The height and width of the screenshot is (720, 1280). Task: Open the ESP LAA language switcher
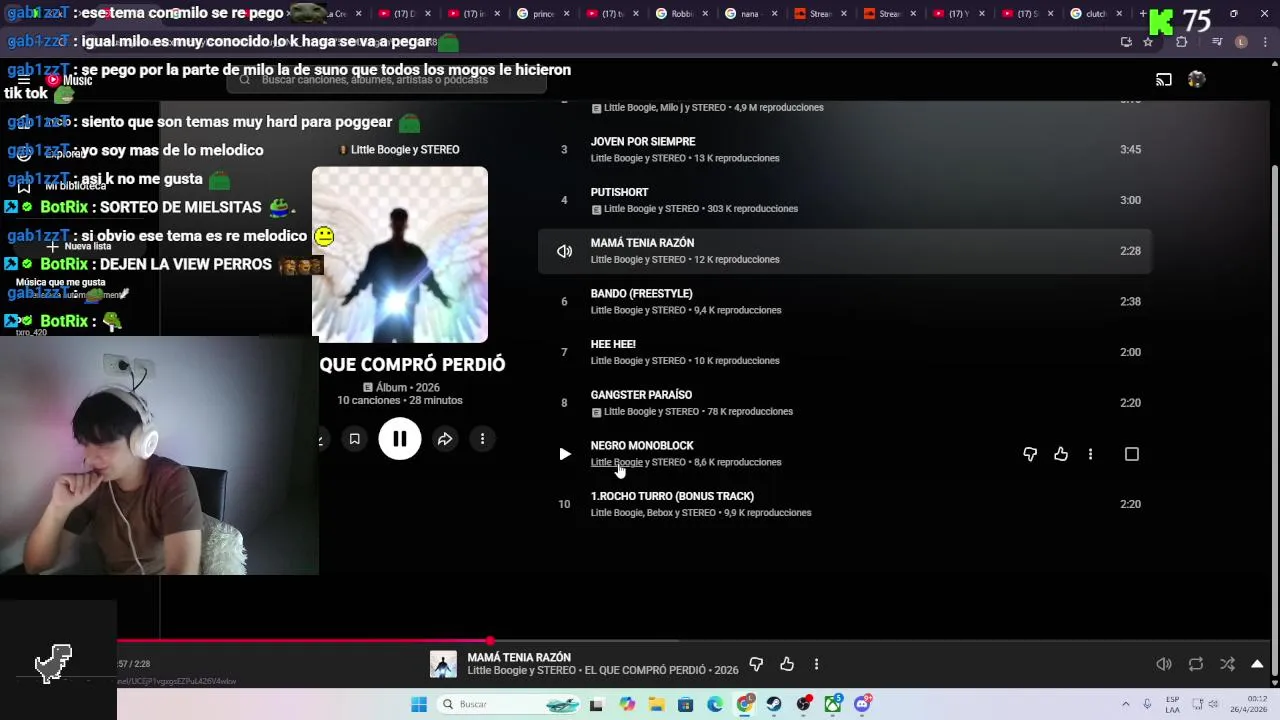pos(1172,704)
